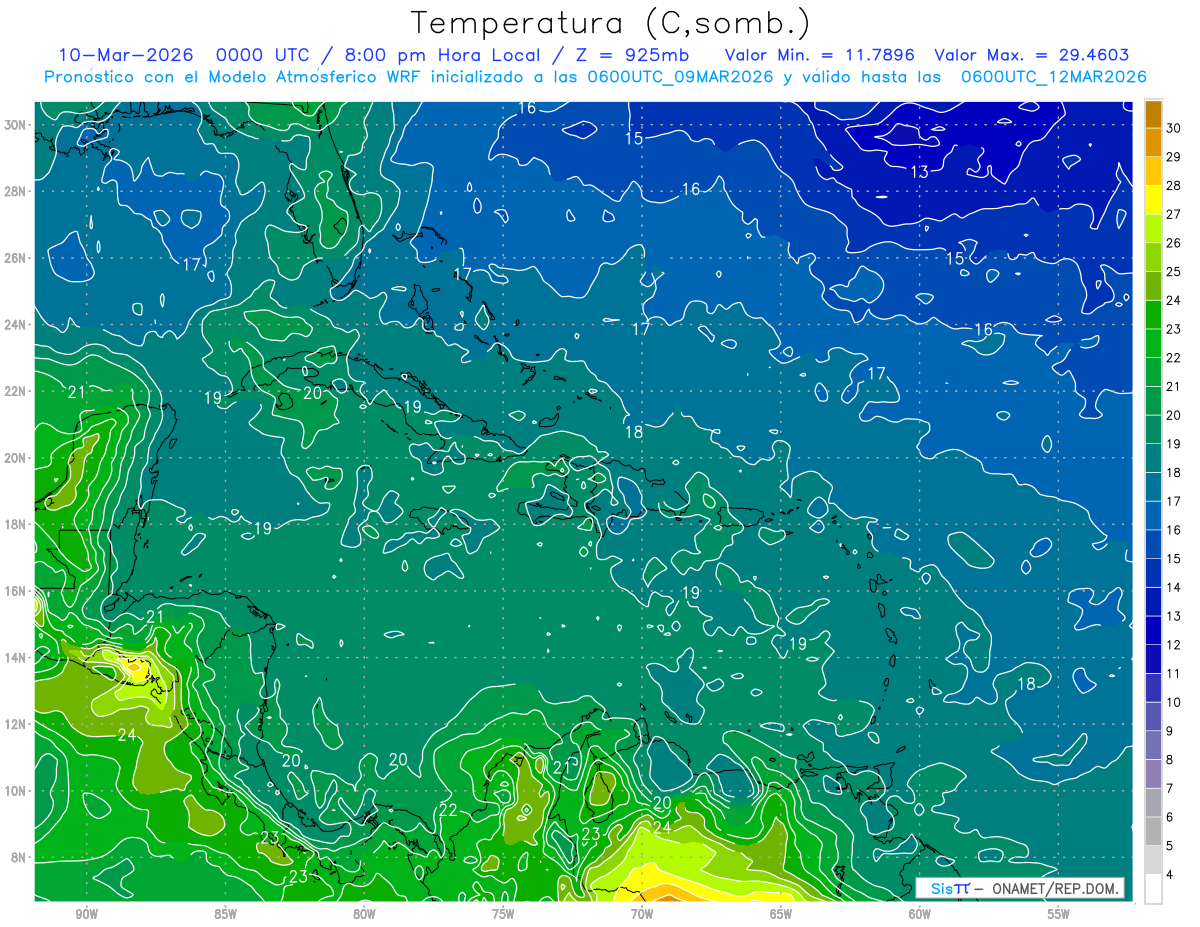The image size is (1200, 927).
Task: Click the color scale label 8
Action: click(1171, 759)
